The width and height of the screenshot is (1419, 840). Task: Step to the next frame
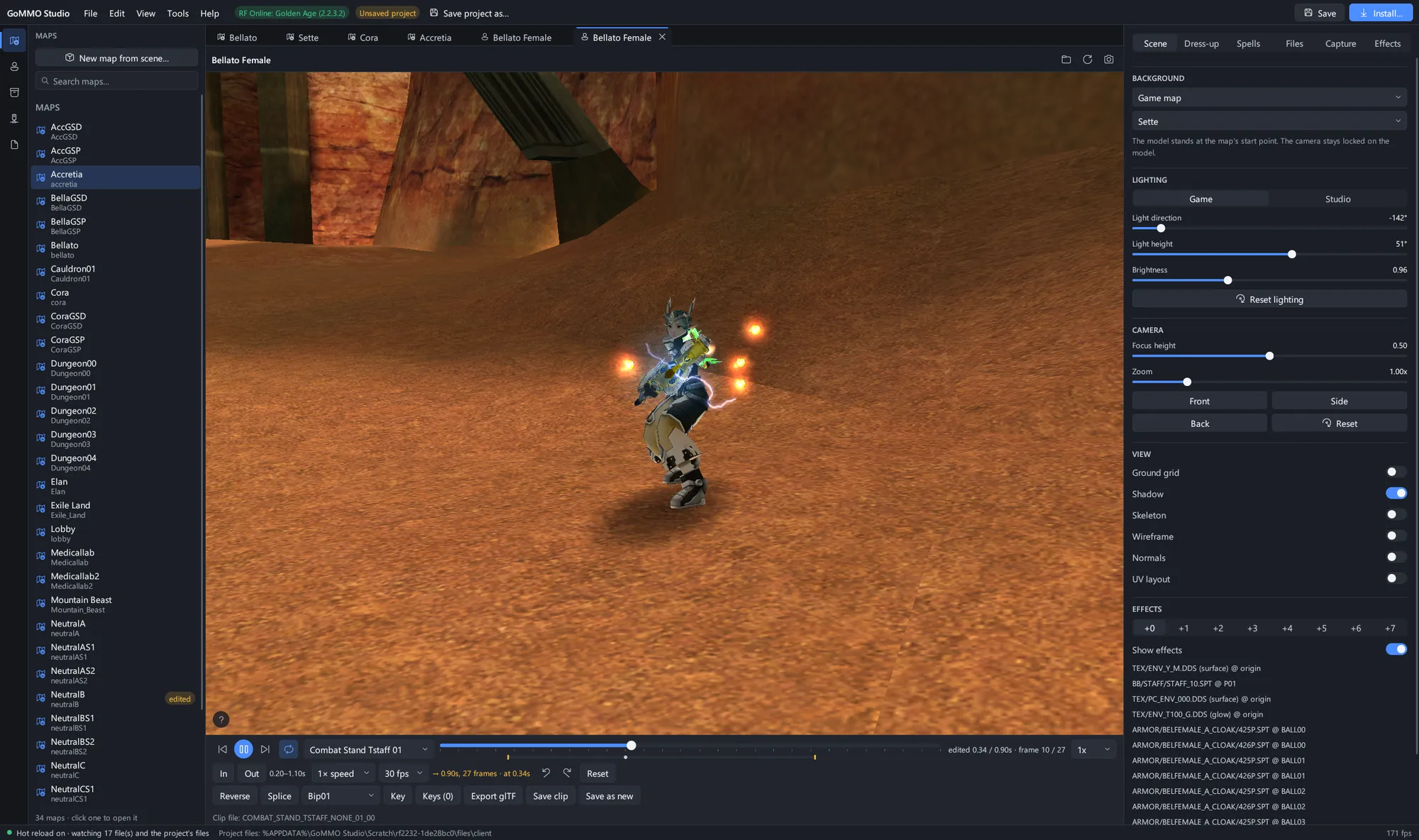click(265, 749)
